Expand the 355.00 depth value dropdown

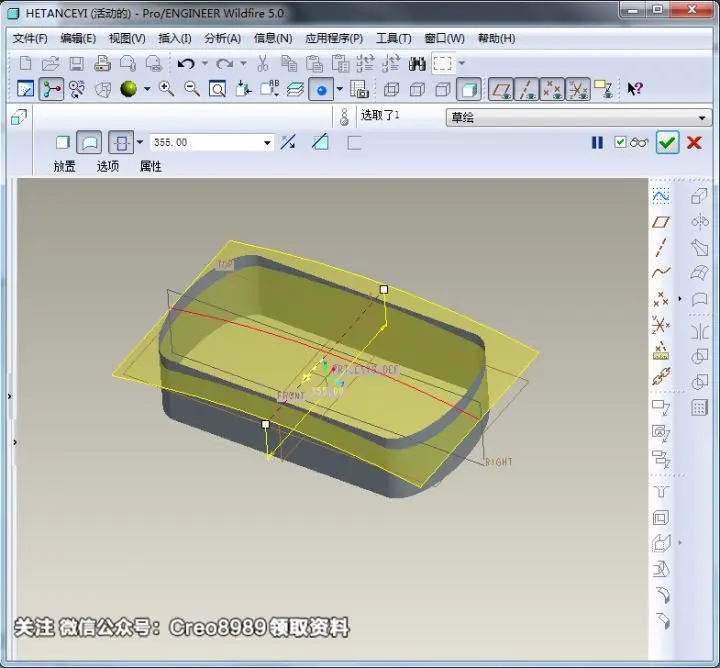267,143
